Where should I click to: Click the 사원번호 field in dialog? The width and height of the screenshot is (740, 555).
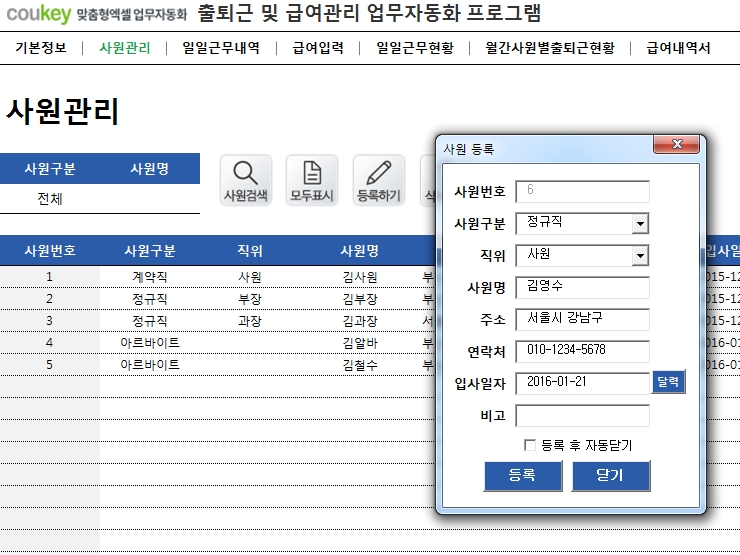(582, 191)
